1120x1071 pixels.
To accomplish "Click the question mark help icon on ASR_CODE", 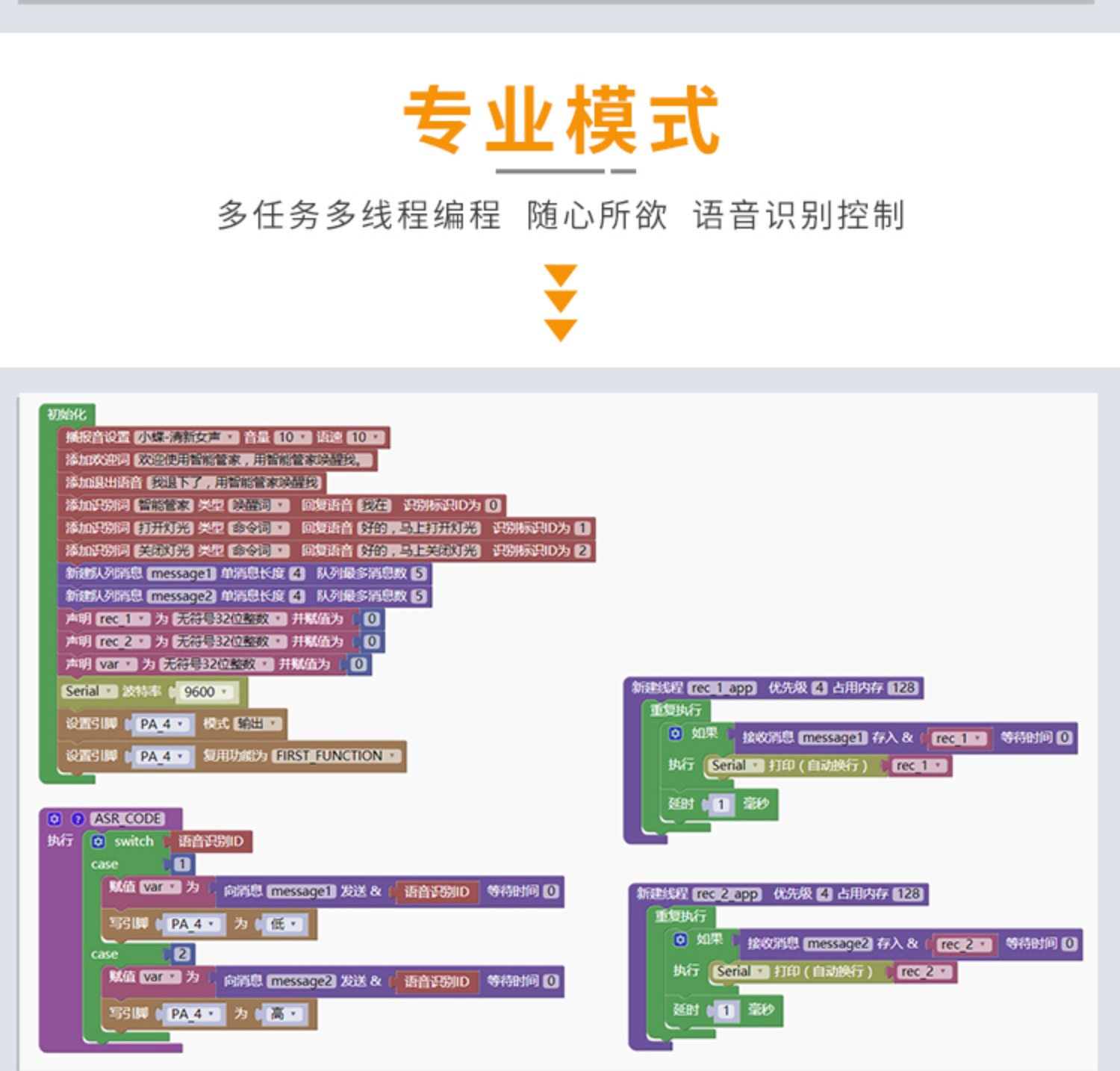I will point(78,818).
